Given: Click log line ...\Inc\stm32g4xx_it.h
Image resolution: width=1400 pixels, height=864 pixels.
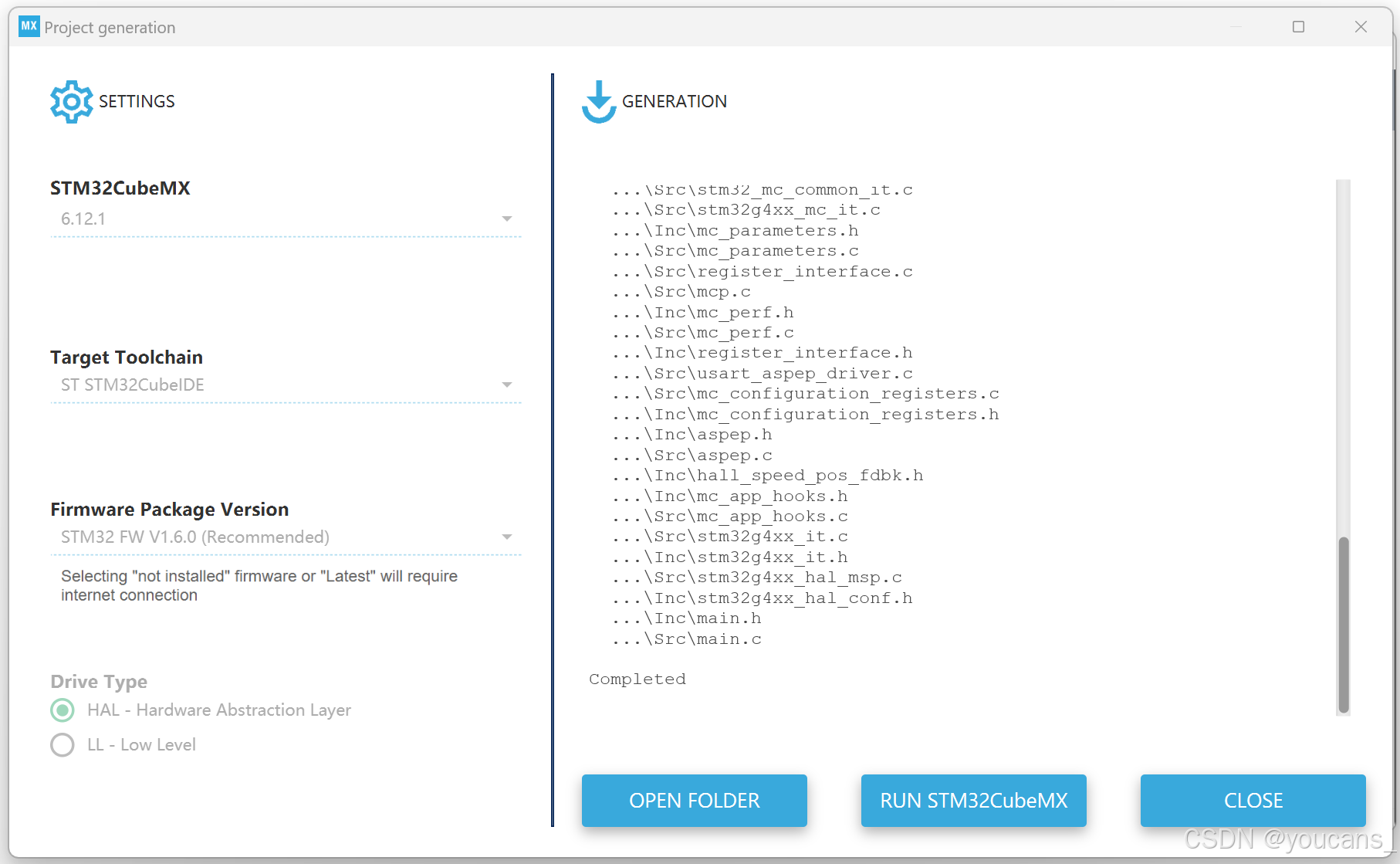Looking at the screenshot, I should 730,557.
